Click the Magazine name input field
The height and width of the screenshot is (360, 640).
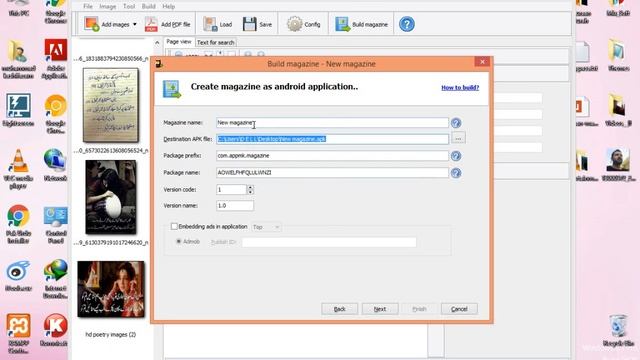332,122
